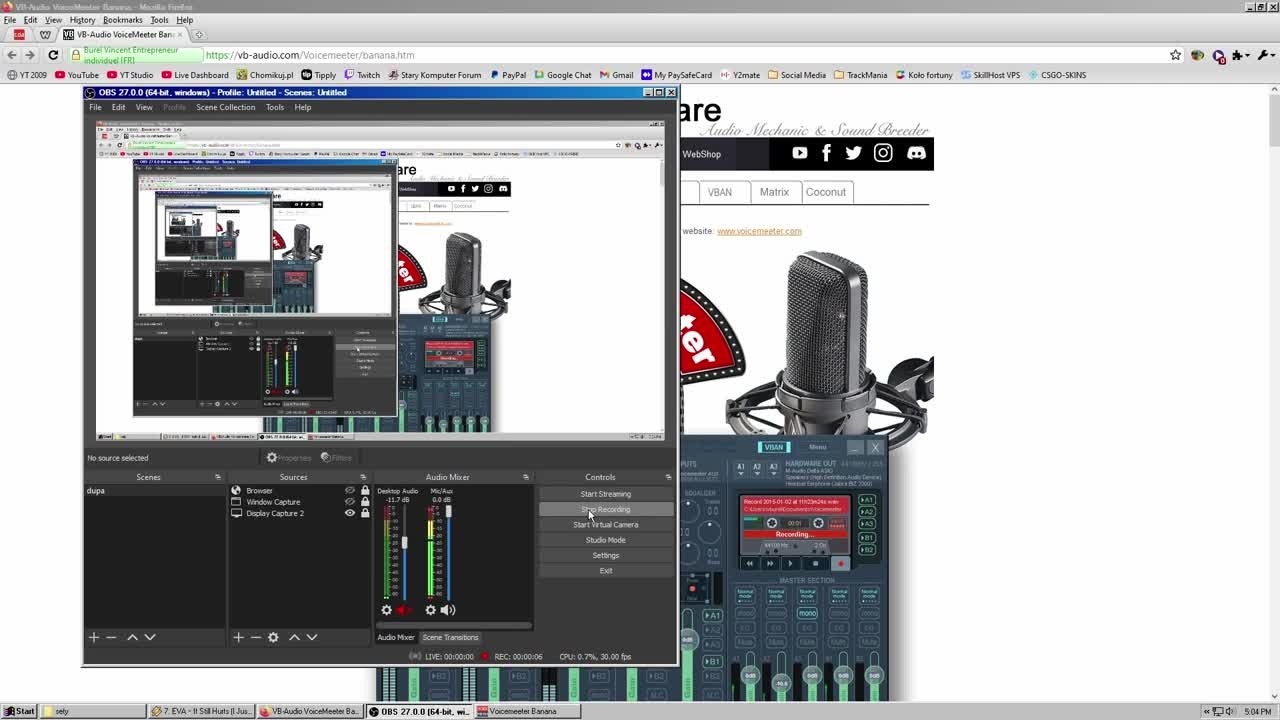Viewport: 1280px width, 720px height.
Task: Click the Stop Recording button
Action: (605, 509)
